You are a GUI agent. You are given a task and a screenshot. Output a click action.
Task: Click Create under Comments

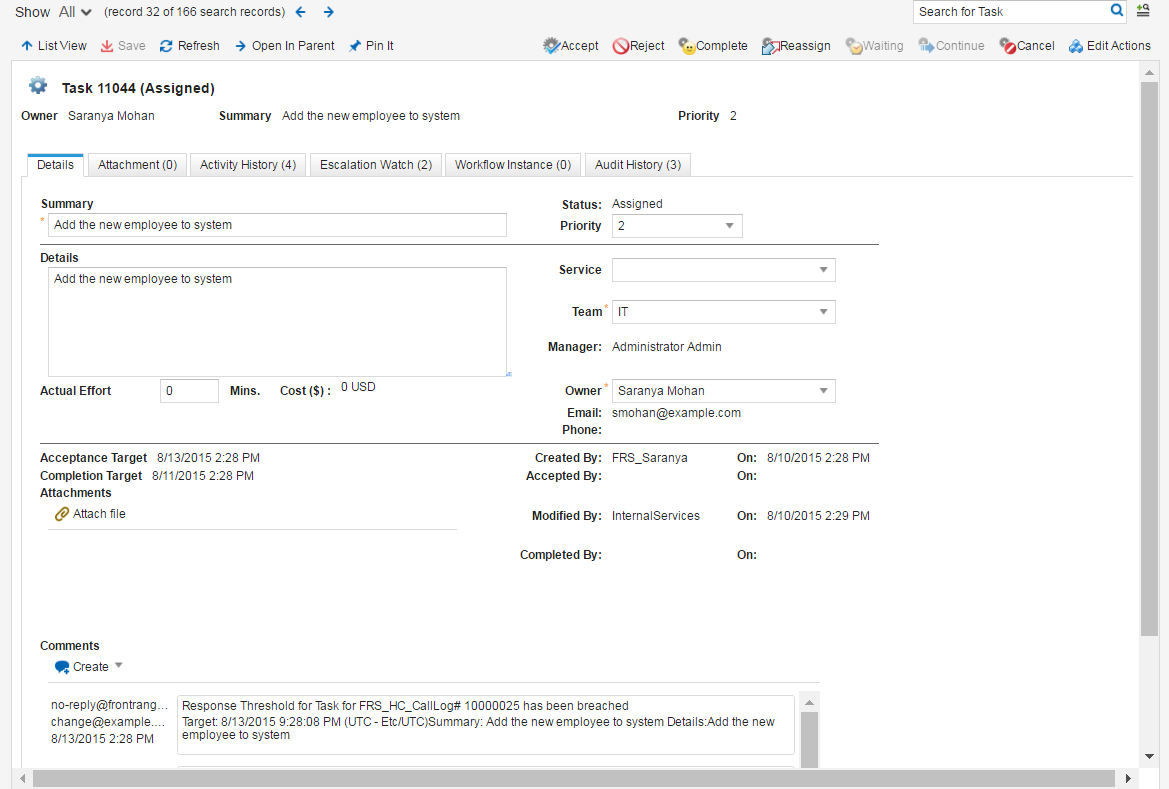[89, 667]
